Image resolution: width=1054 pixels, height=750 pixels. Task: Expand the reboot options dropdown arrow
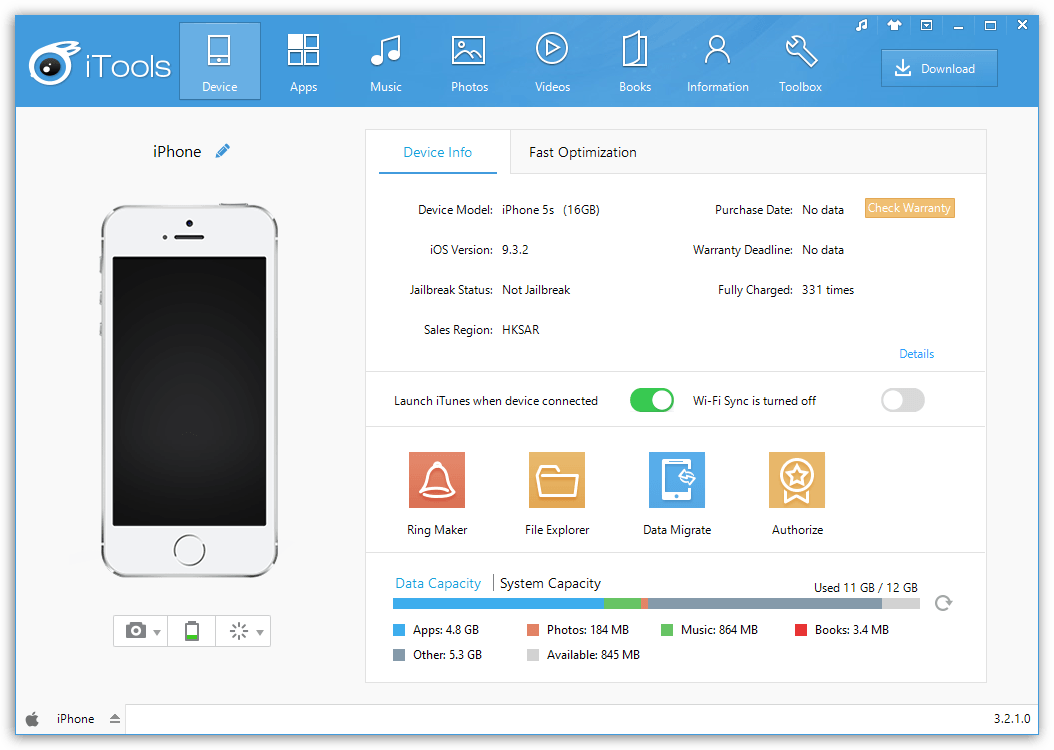click(x=260, y=632)
